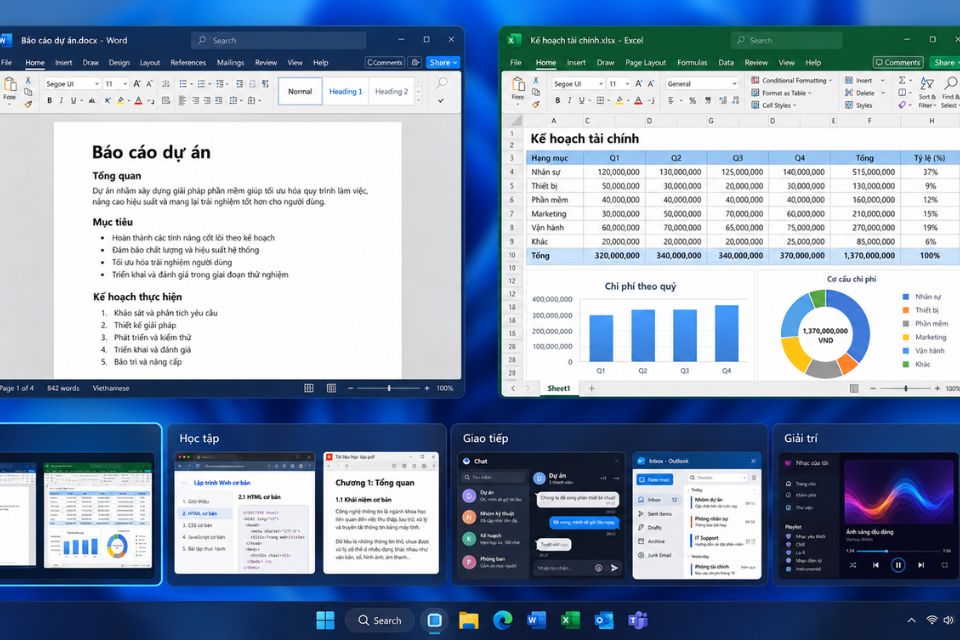Click the percent style icon in Excel
The width and height of the screenshot is (960, 640).
click(x=692, y=100)
